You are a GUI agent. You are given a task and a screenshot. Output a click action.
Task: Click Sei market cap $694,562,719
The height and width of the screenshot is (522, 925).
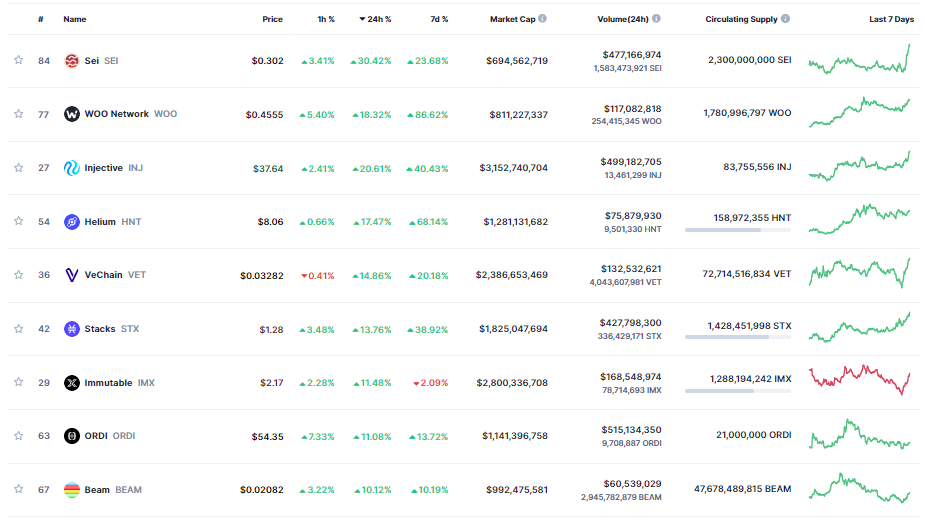tap(517, 61)
